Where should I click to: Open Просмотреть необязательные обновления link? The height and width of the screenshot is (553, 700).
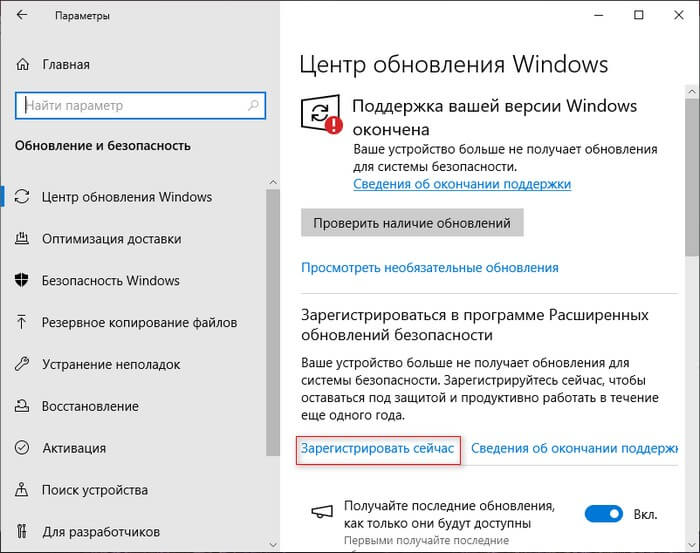429,268
